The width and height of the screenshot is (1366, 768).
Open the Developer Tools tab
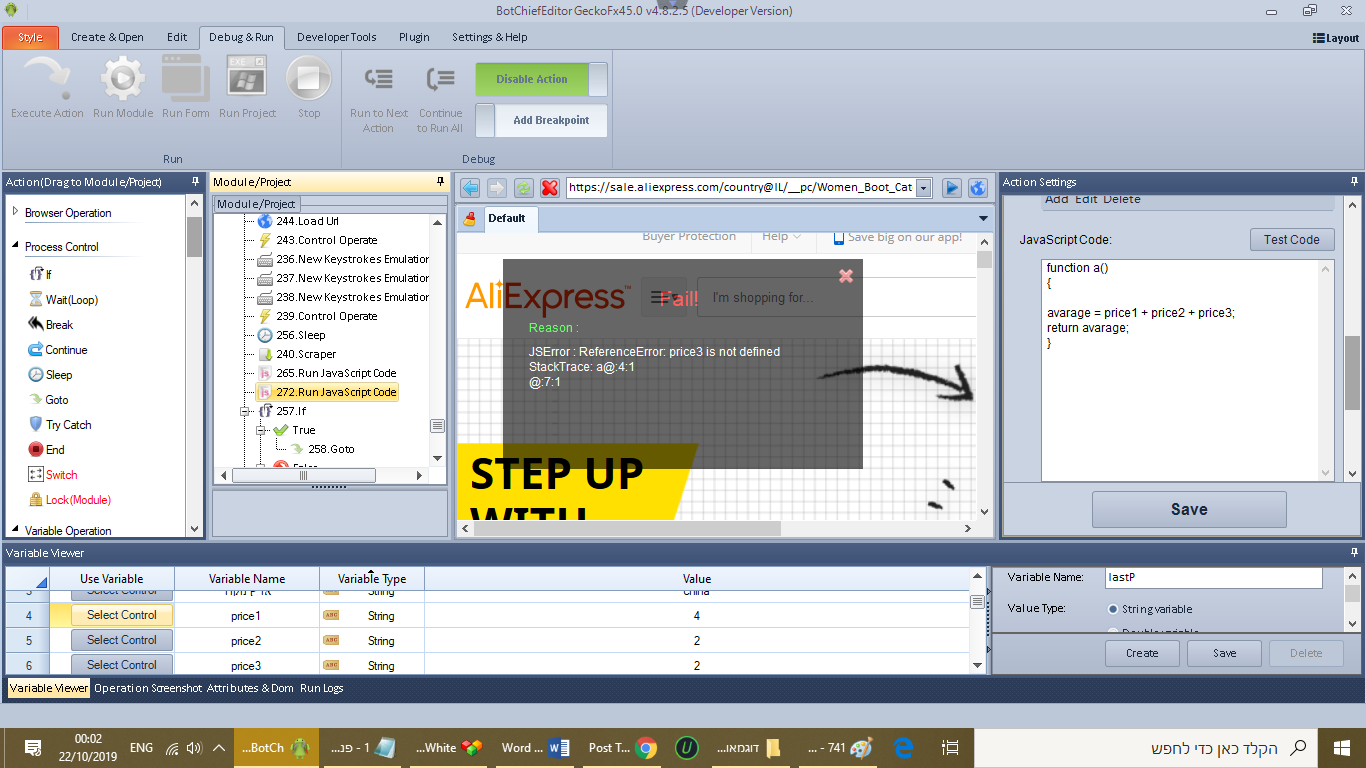tap(336, 37)
